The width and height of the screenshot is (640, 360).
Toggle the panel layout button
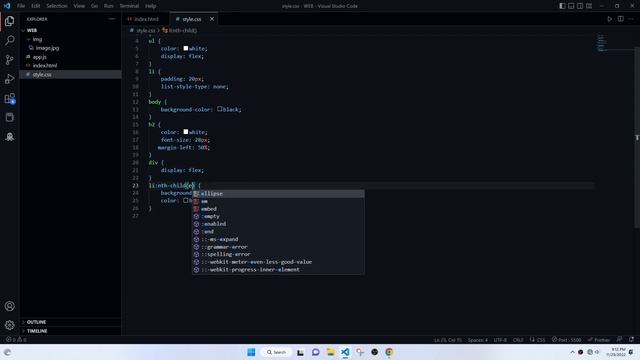click(571, 6)
